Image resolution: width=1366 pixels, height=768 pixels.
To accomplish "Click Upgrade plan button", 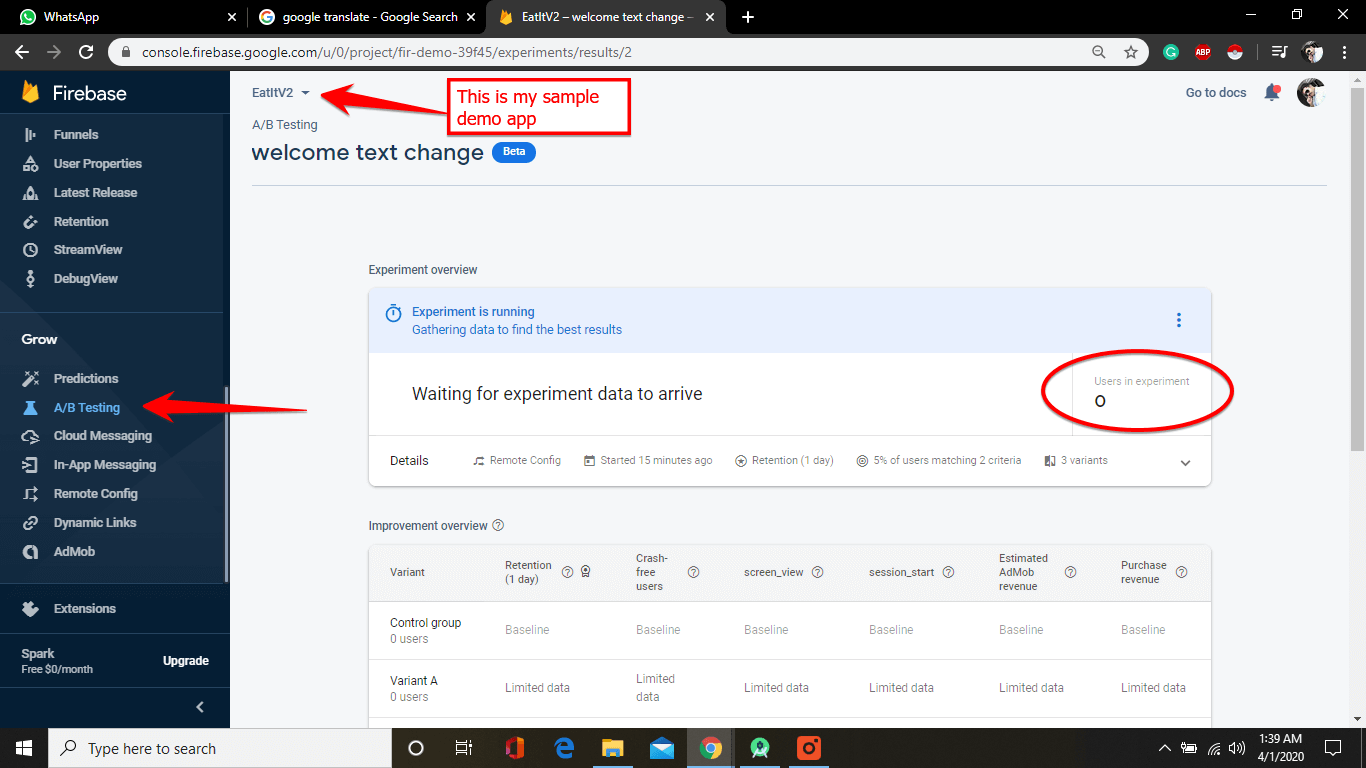I will pos(186,661).
